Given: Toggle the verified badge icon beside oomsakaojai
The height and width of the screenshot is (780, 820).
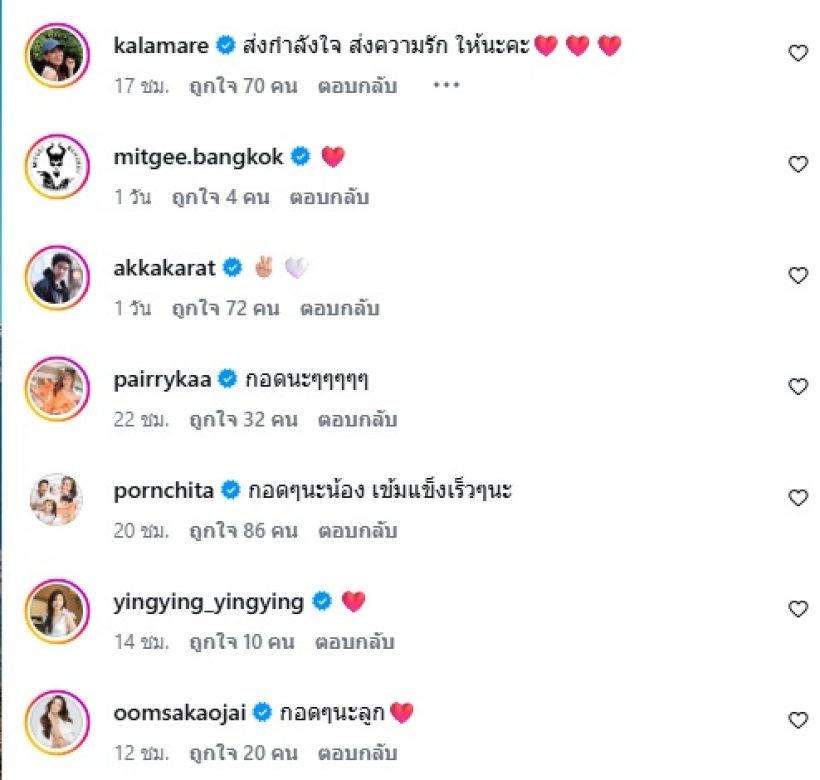Looking at the screenshot, I should pyautogui.click(x=261, y=710).
